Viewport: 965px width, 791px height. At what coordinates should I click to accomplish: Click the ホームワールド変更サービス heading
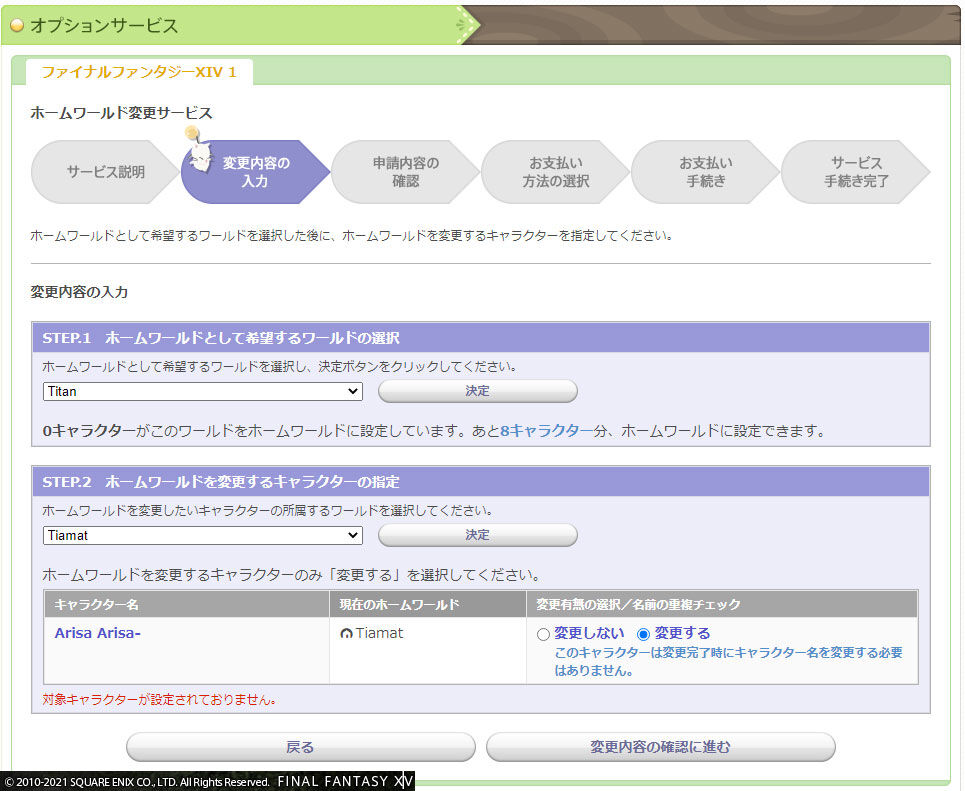pos(121,113)
